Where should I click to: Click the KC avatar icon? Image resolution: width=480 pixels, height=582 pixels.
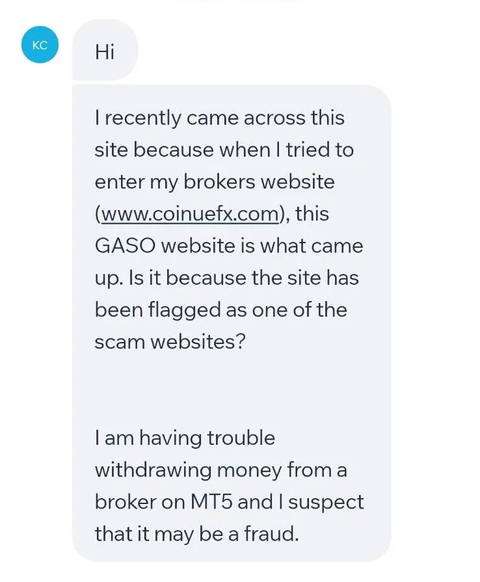[40, 45]
